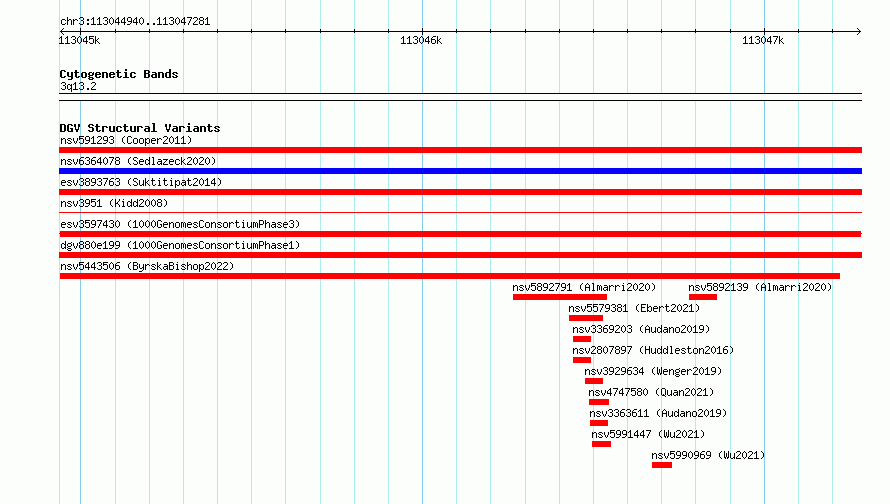Select the red bar under esv3893763
Image resolution: width=890 pixels, height=504 pixels.
click(x=460, y=192)
